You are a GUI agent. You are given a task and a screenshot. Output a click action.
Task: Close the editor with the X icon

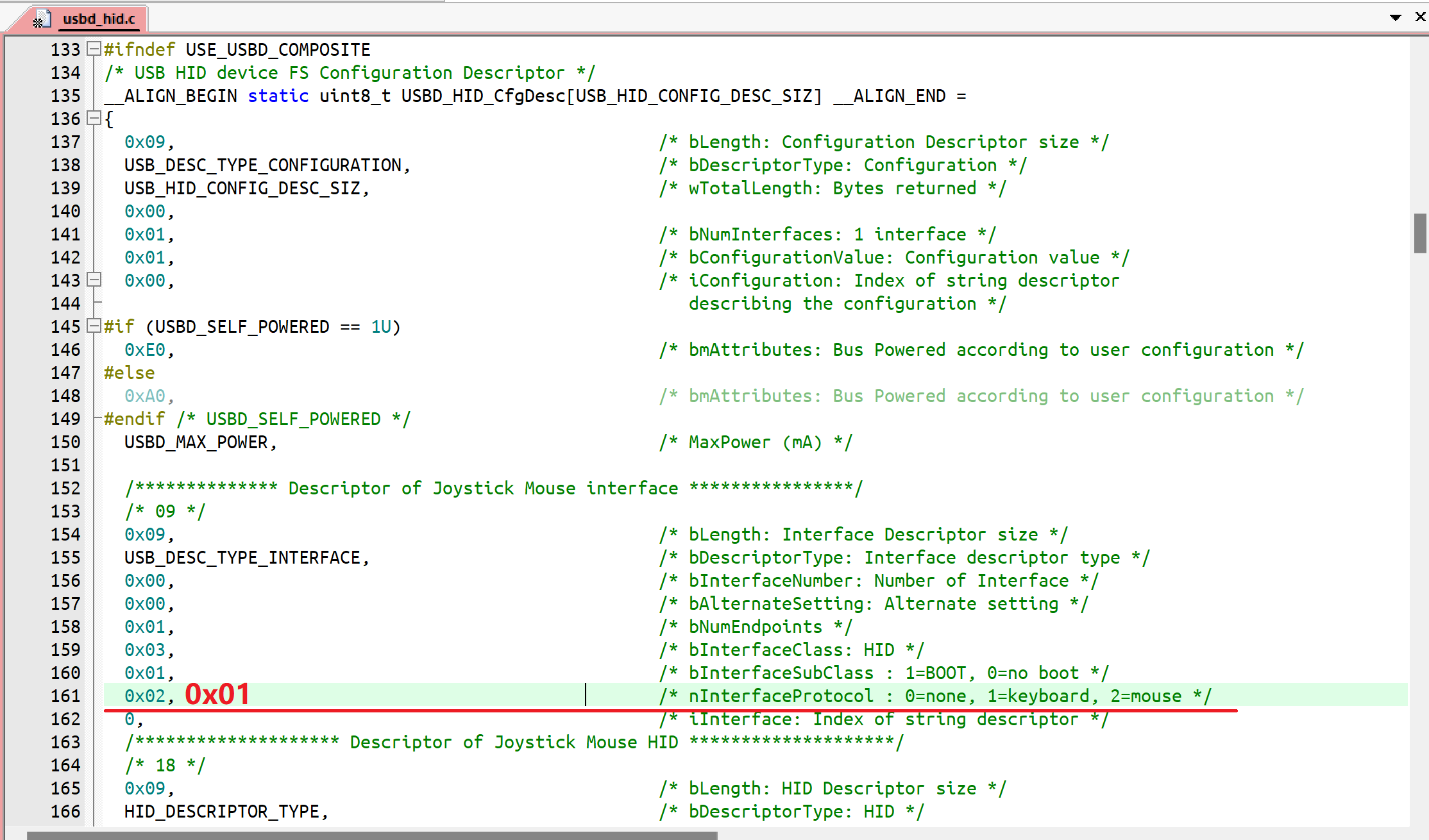point(1420,17)
